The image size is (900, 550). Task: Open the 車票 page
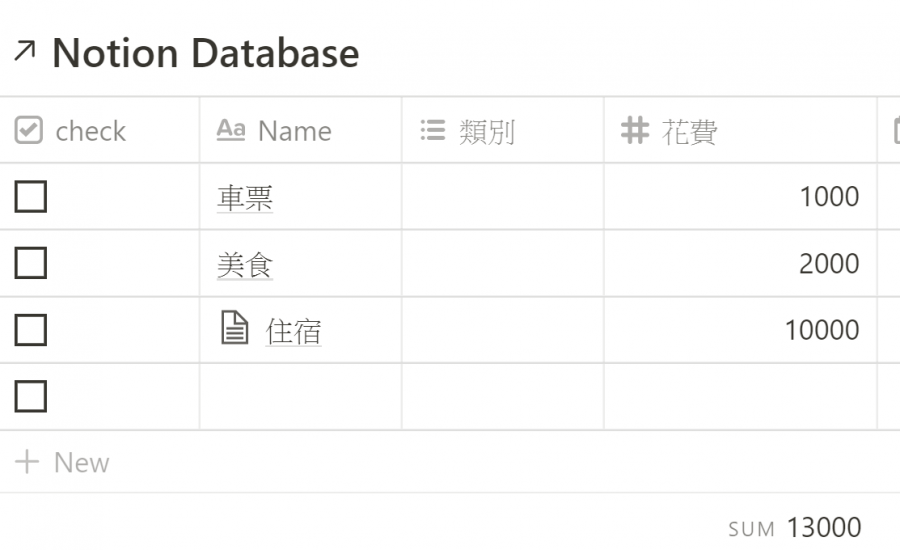pos(245,197)
